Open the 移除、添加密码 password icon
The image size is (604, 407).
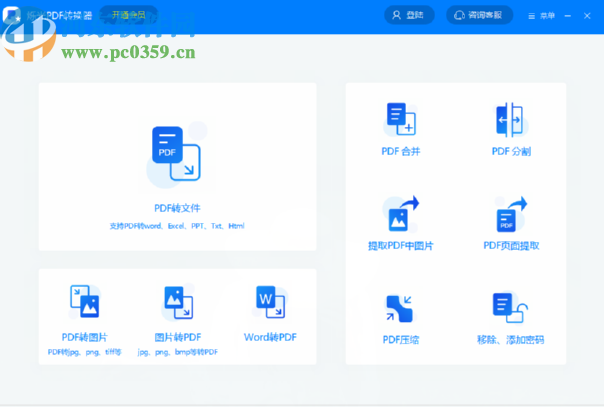510,308
